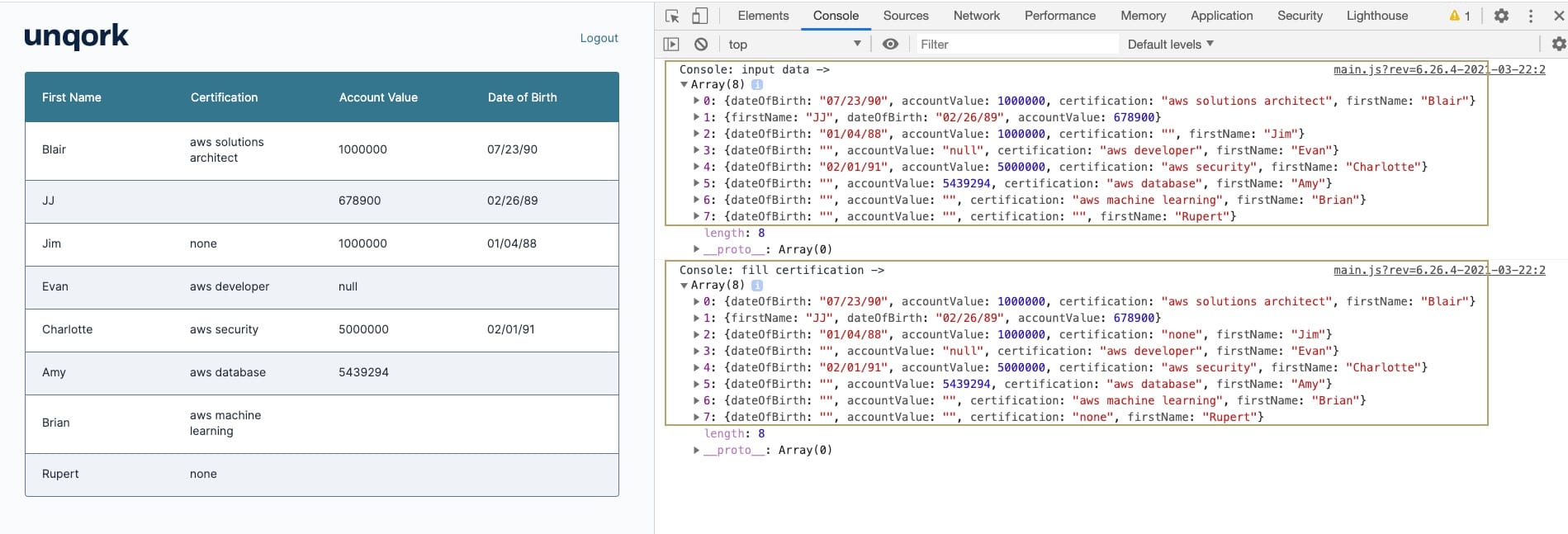
Task: Open the Application tab
Action: 1221,16
